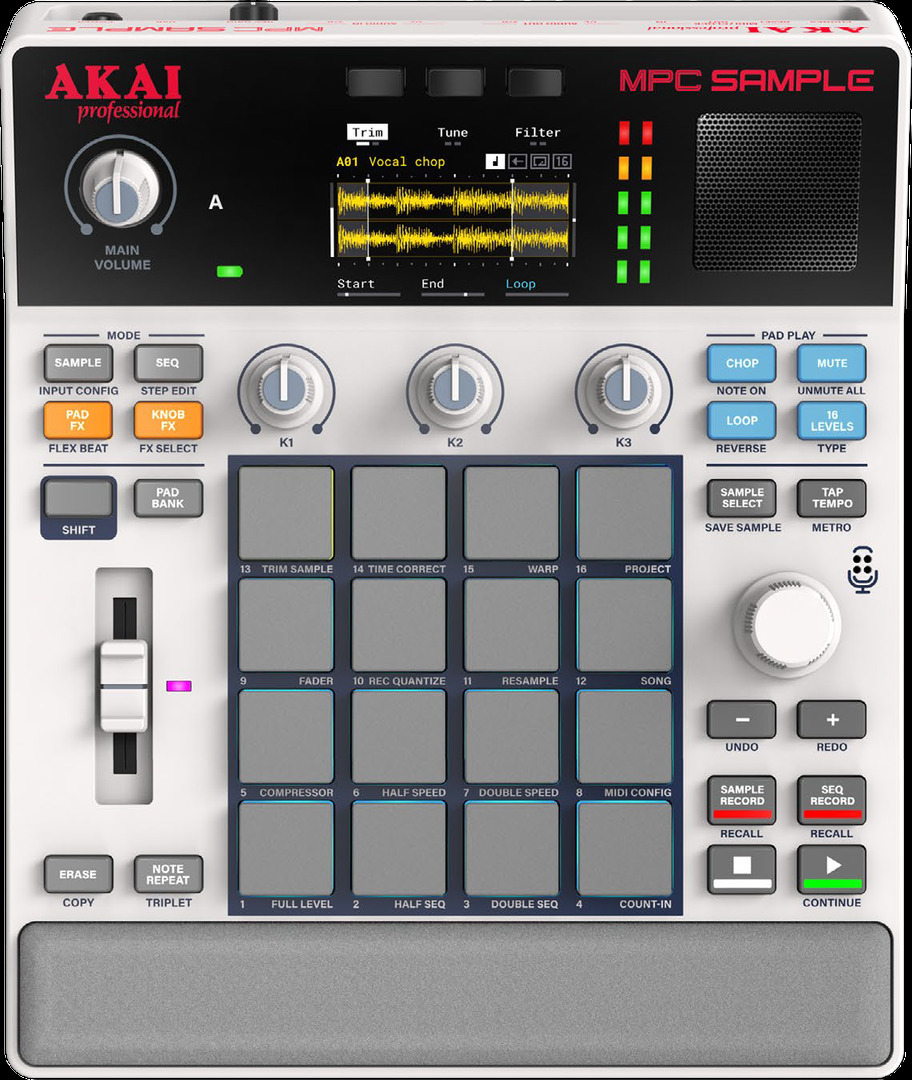Select the reverse arrow icon on the display

click(517, 162)
